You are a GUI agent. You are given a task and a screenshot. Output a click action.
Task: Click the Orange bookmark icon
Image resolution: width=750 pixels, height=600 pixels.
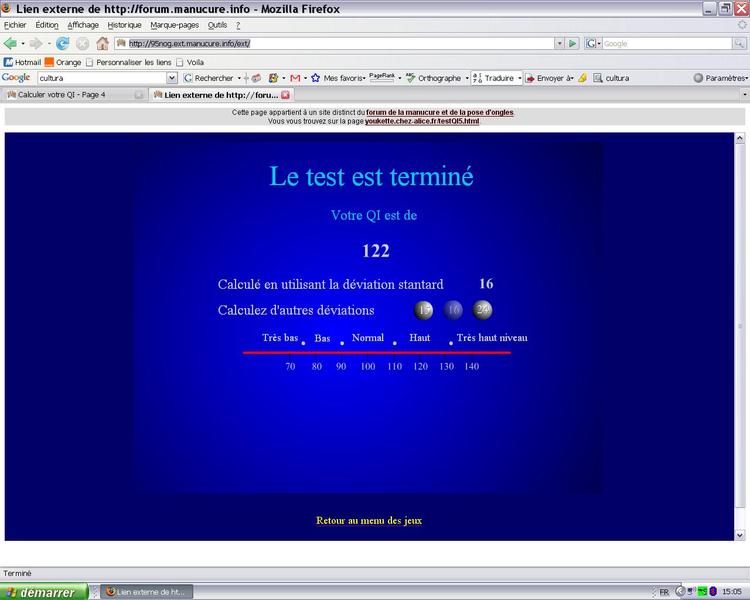pos(50,62)
